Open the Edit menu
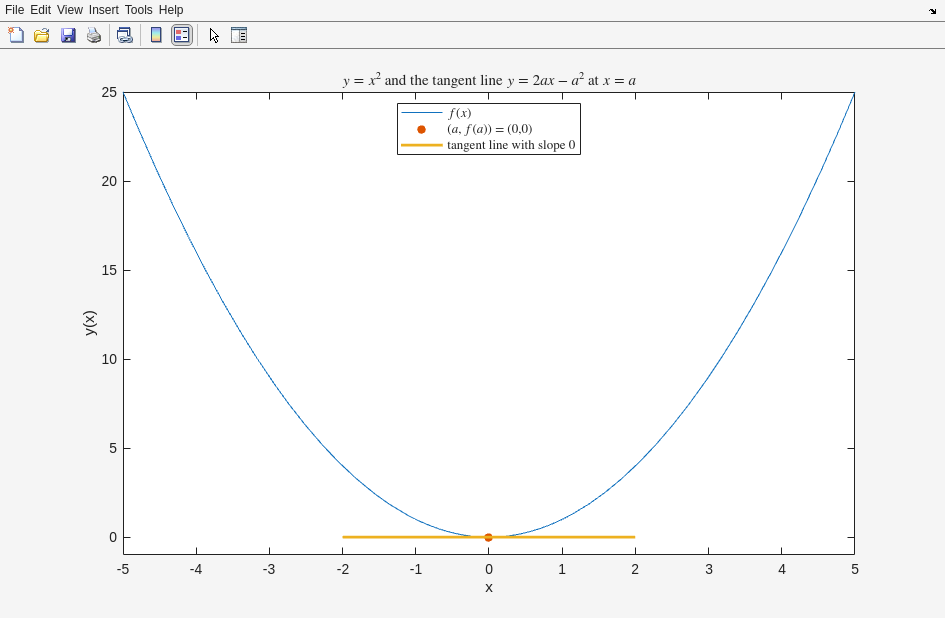This screenshot has height=618, width=945. point(40,10)
